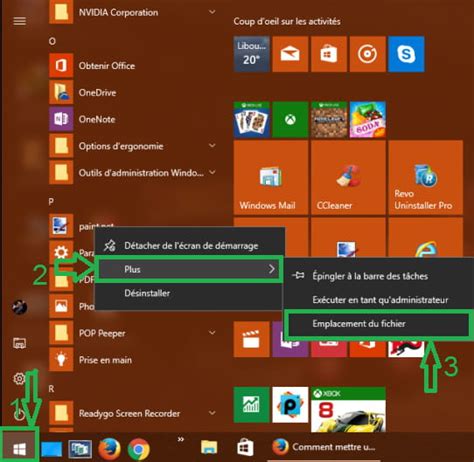
Task: Launch Prise en main app
Action: pos(133,360)
